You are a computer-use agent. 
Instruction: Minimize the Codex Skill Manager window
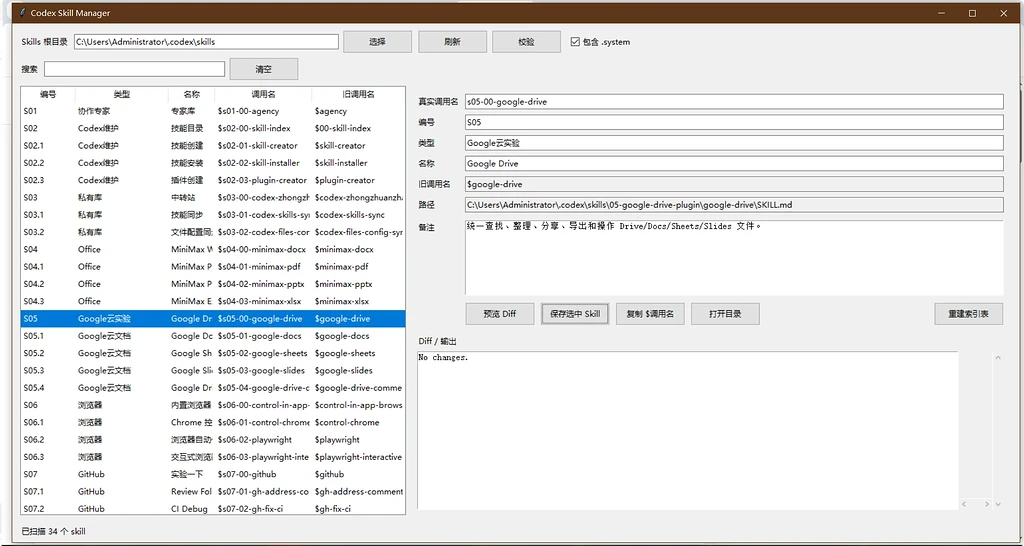(942, 13)
